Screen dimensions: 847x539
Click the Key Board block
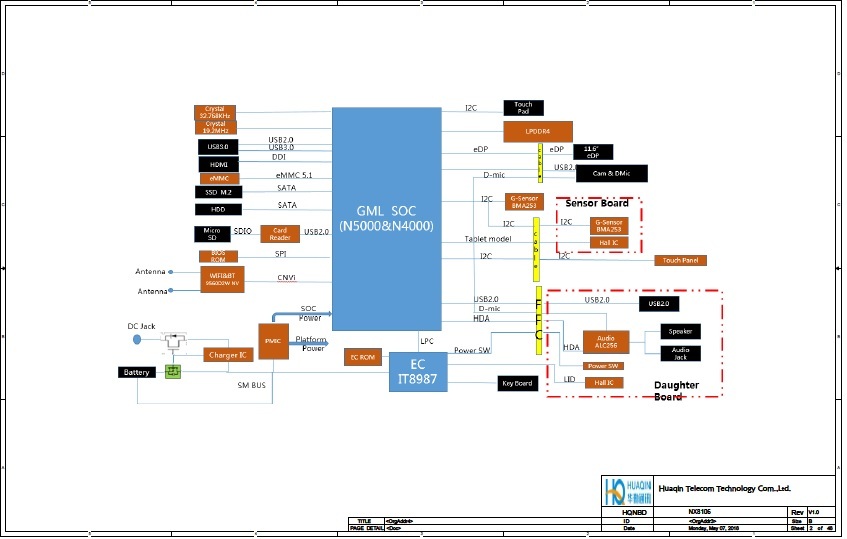pyautogui.click(x=519, y=383)
